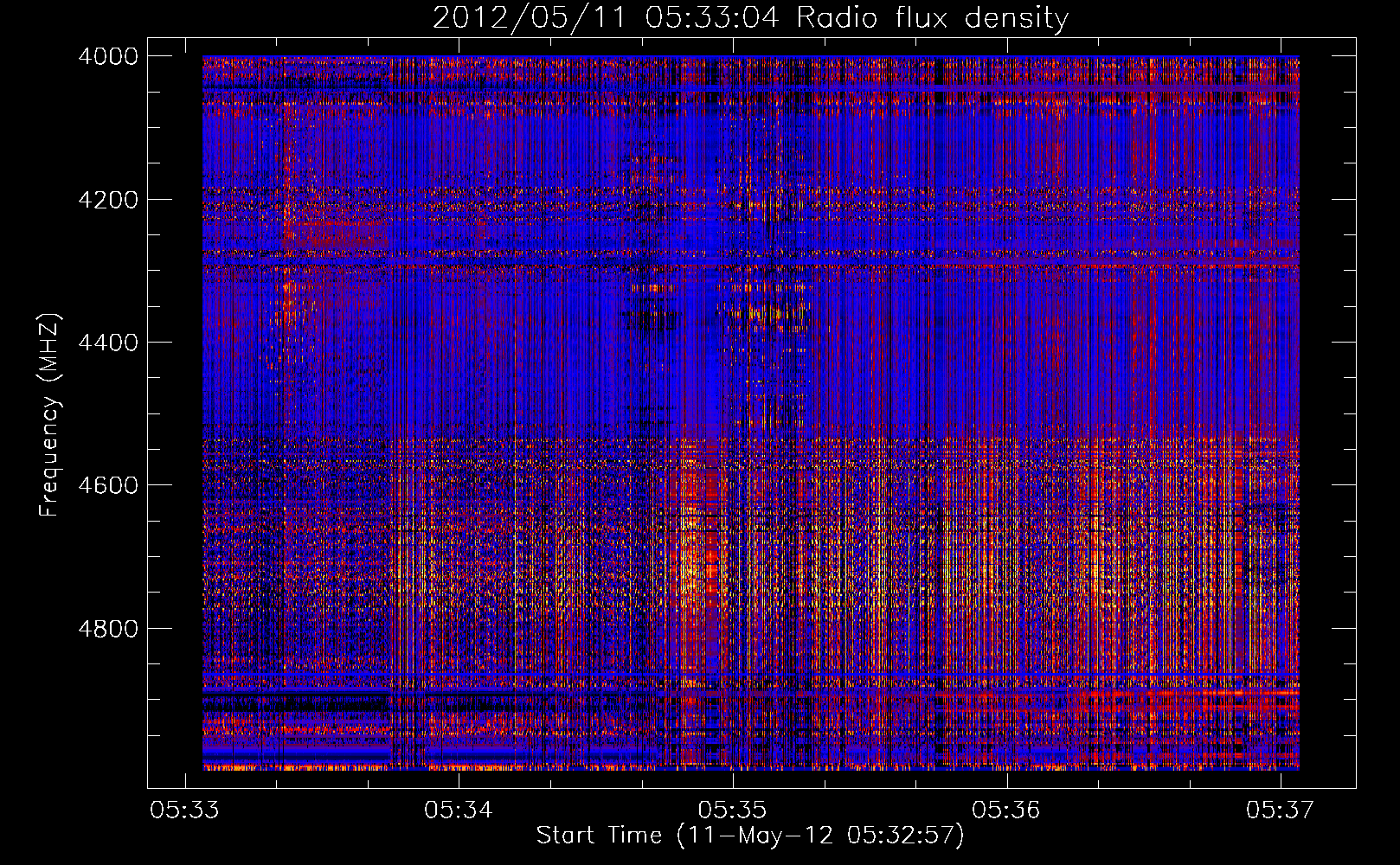Click the 4800 frequency tick label
This screenshot has height=865, width=1400.
pyautogui.click(x=108, y=629)
